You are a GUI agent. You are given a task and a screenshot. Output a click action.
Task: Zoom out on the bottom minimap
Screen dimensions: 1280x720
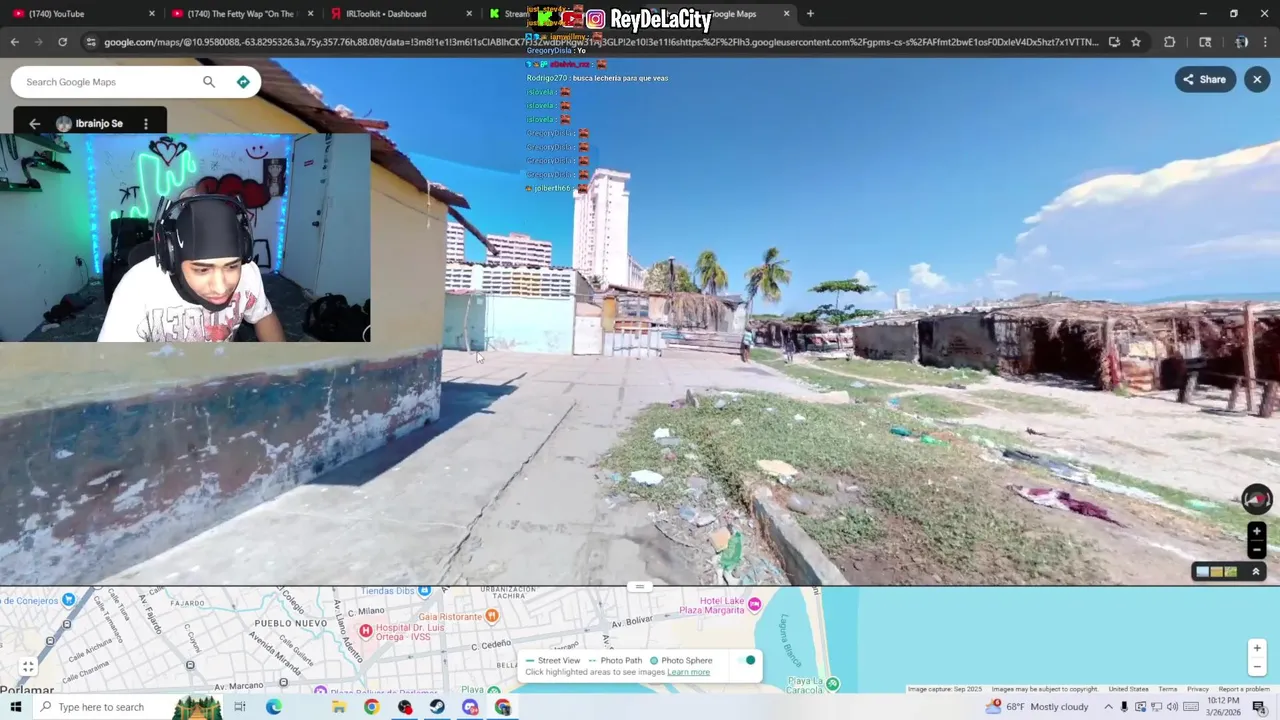point(1257,667)
